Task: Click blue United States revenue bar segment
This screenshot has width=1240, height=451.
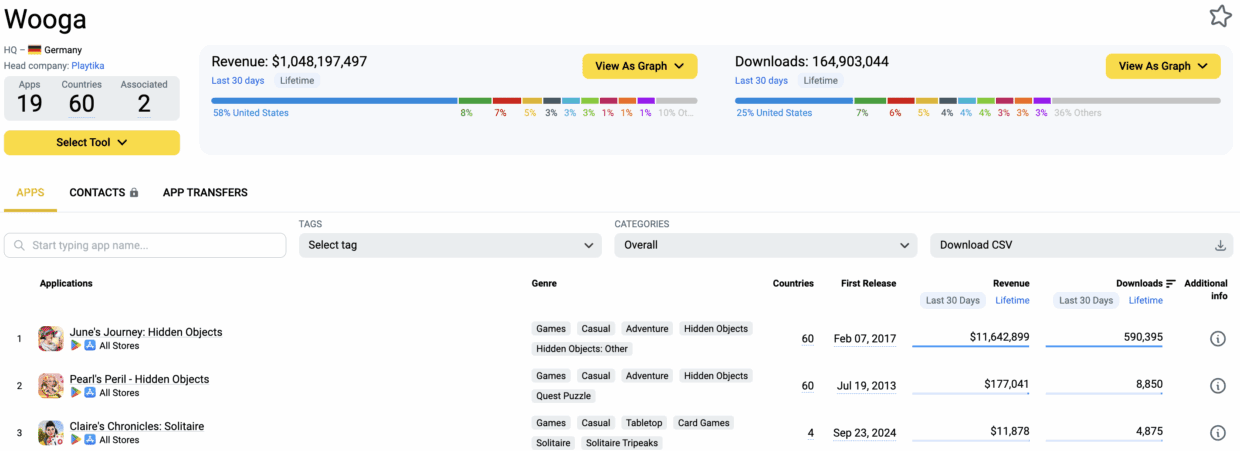Action: coord(334,101)
